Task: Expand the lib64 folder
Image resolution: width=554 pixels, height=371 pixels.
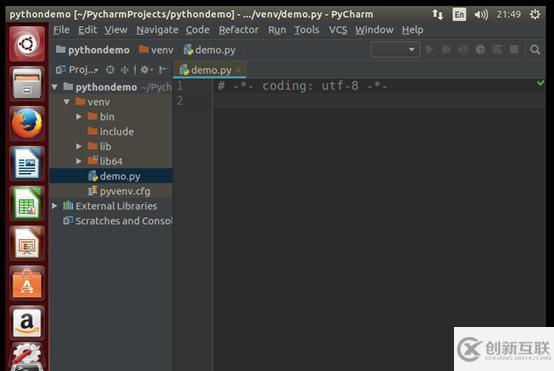Action: click(79, 161)
